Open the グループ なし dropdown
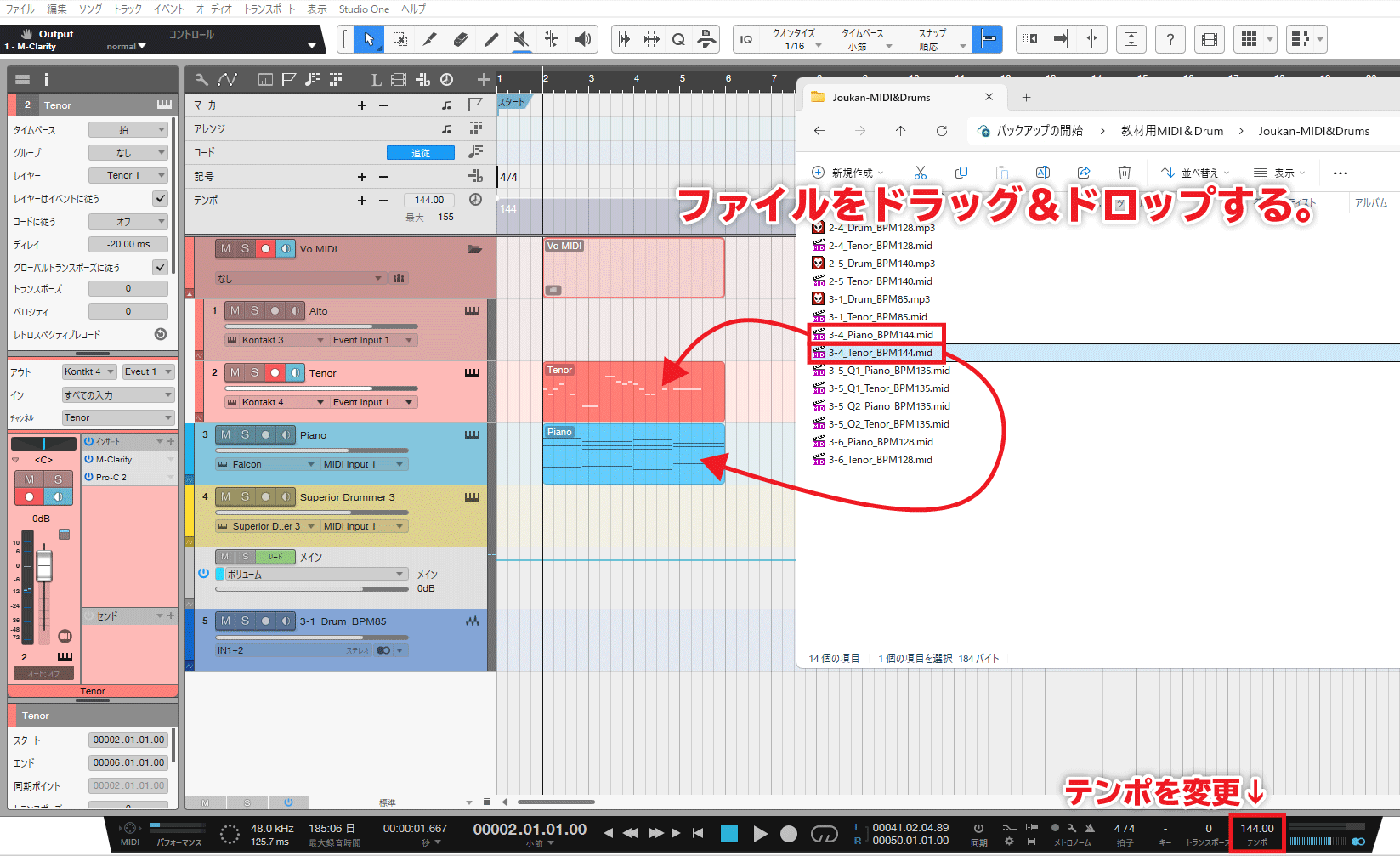Screen dimensions: 1400x856 [128, 153]
